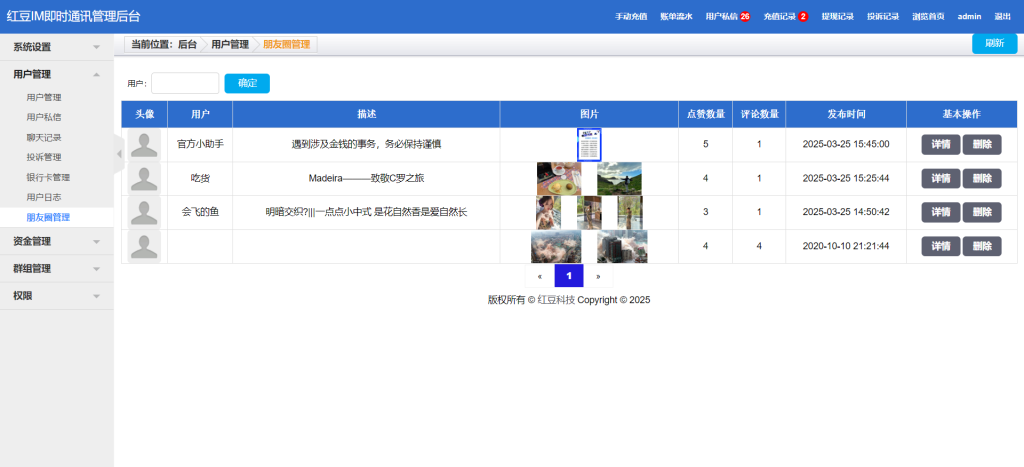
Task: Click the 刷新 button
Action: [994, 44]
